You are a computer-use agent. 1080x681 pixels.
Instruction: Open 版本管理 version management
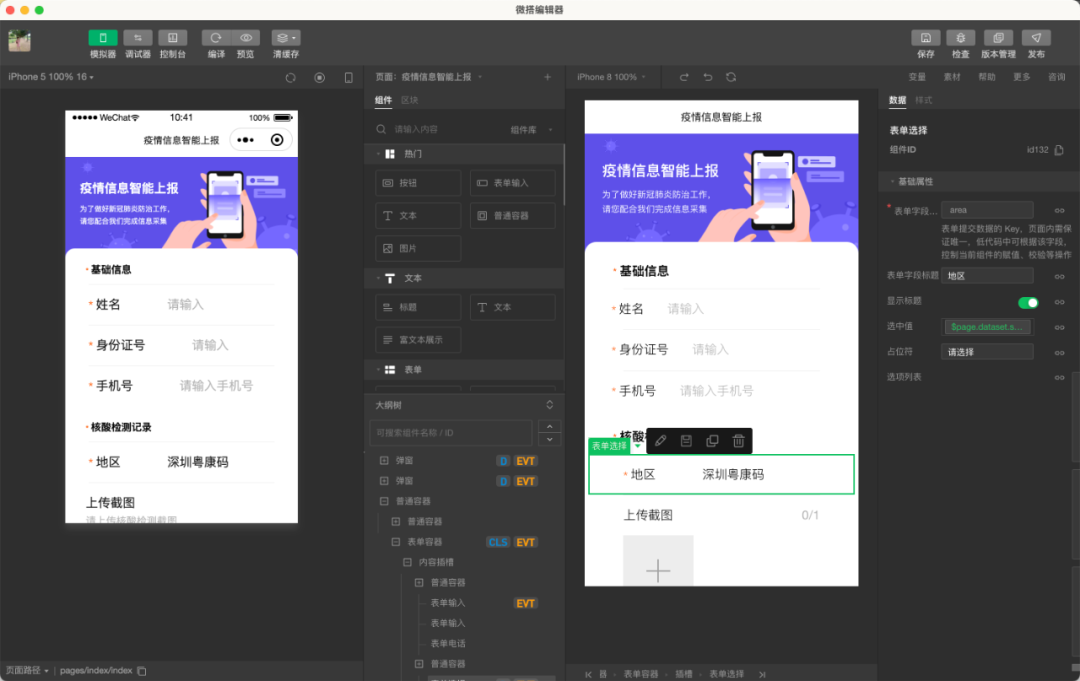click(x=998, y=38)
